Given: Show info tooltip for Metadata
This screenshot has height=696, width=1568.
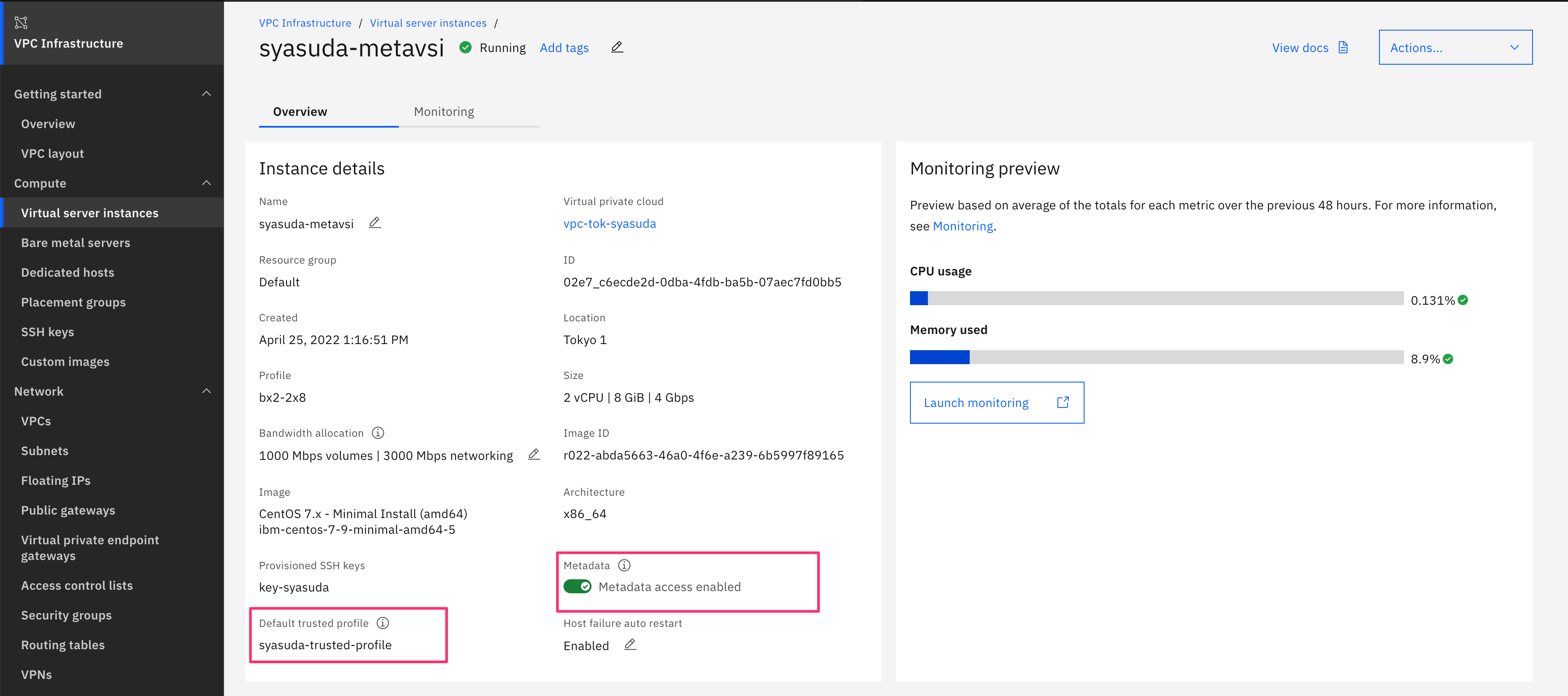Looking at the screenshot, I should [624, 565].
